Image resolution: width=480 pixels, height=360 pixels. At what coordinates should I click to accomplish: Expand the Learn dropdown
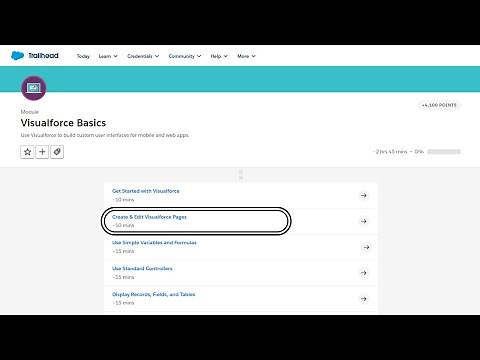pyautogui.click(x=108, y=56)
